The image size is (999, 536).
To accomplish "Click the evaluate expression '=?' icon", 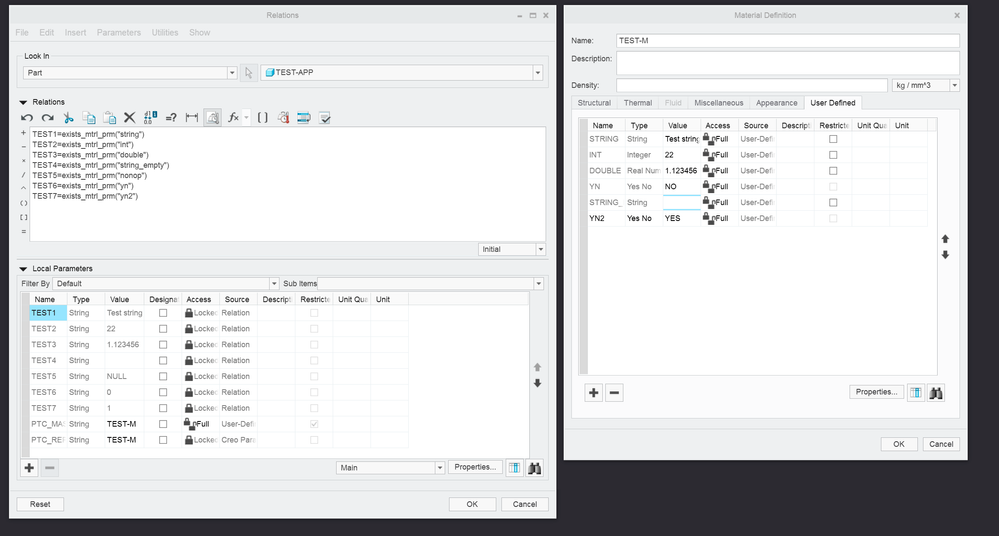I will pos(171,118).
